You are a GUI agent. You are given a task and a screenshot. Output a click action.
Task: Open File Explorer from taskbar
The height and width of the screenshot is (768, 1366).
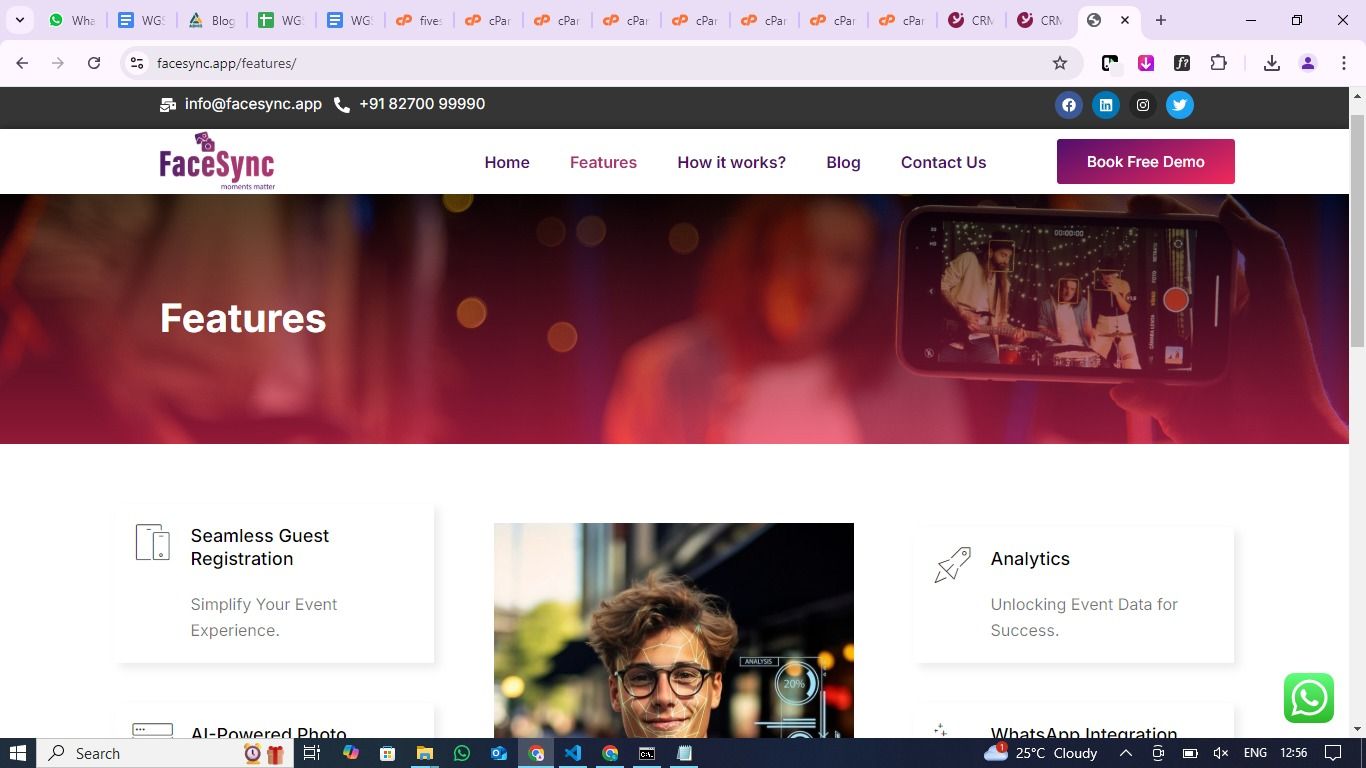(x=425, y=753)
